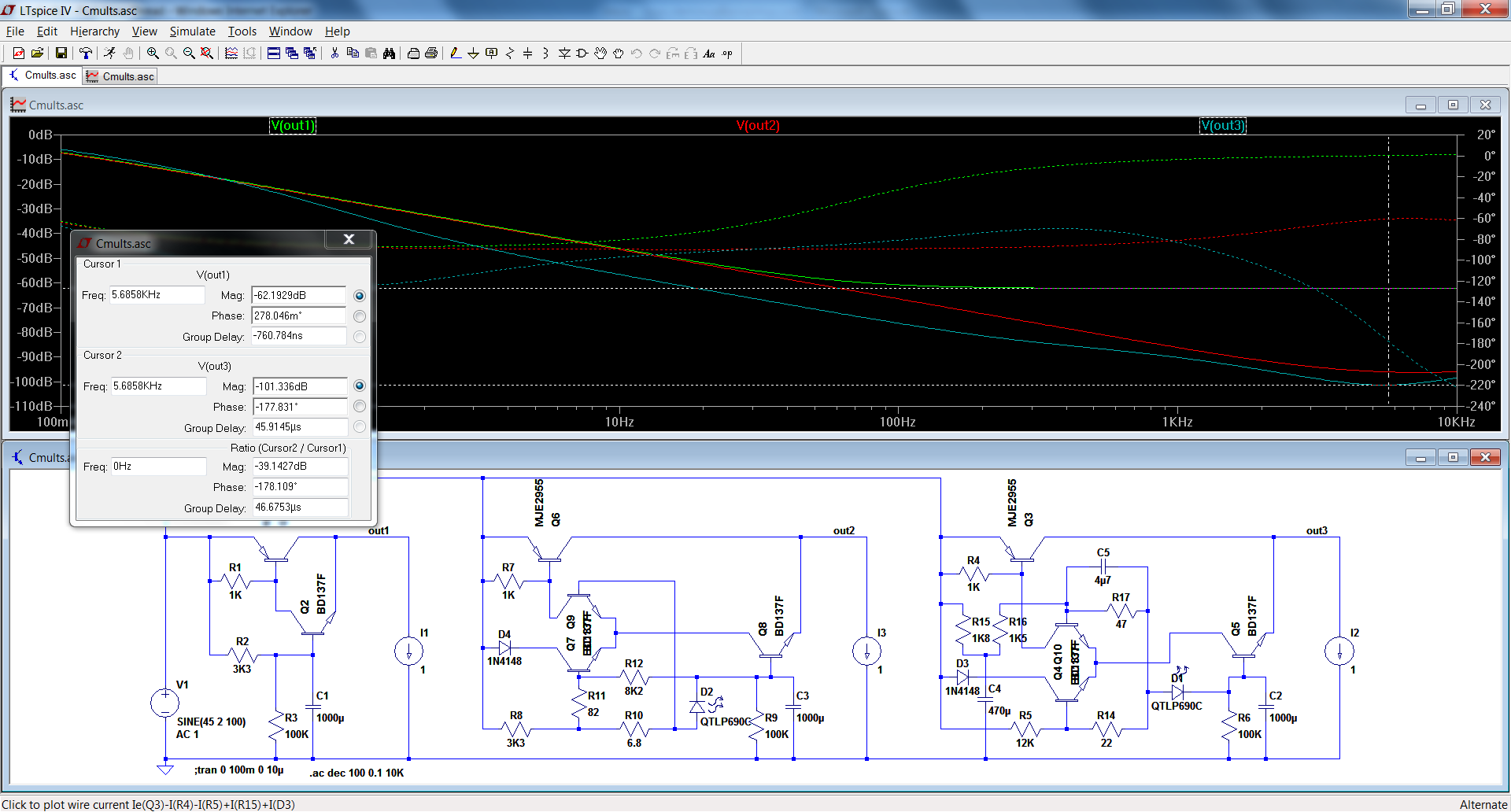The height and width of the screenshot is (812, 1511).
Task: Select the Resistor placement tool
Action: pyautogui.click(x=510, y=54)
